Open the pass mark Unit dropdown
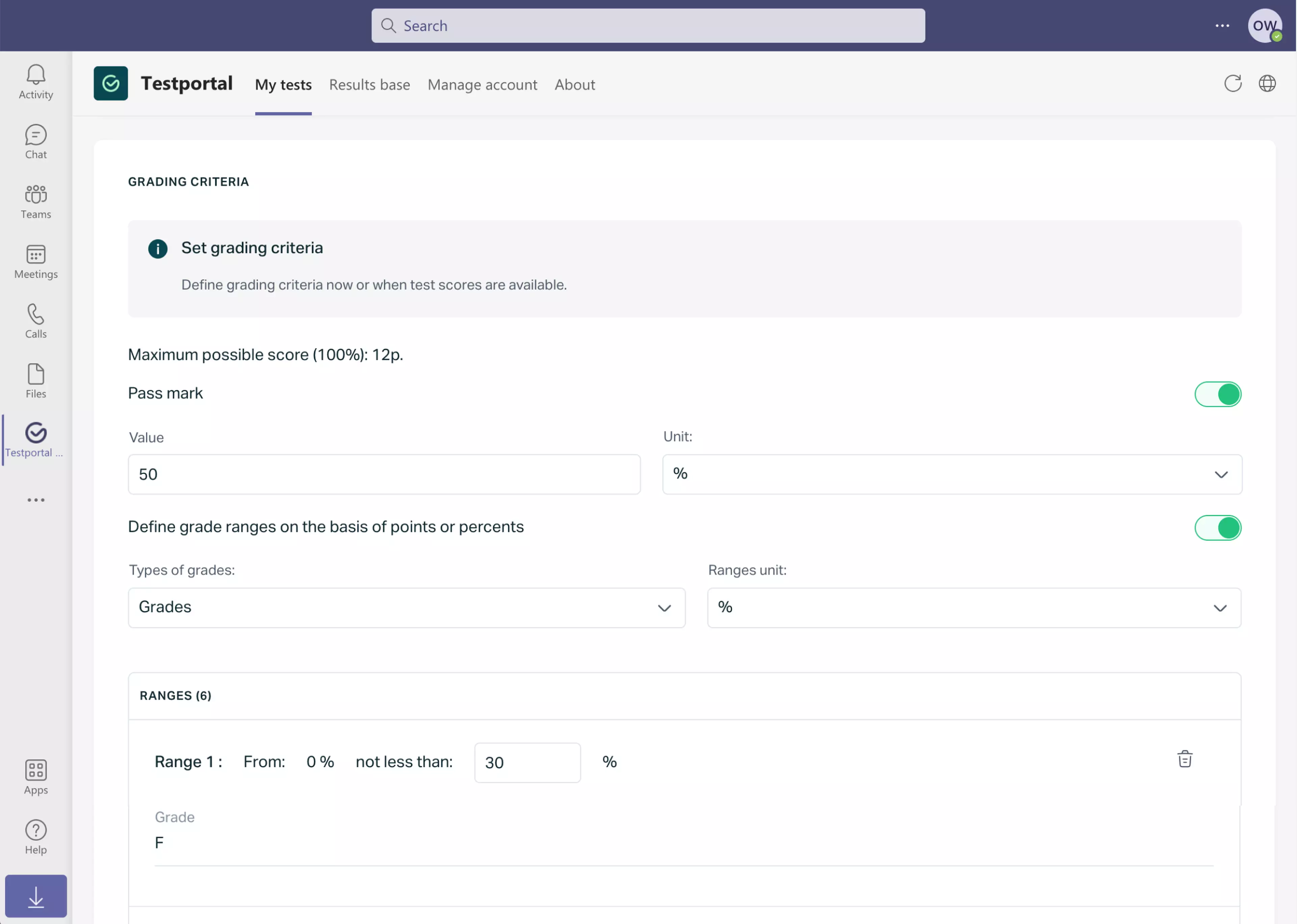This screenshot has width=1297, height=924. coord(1220,474)
